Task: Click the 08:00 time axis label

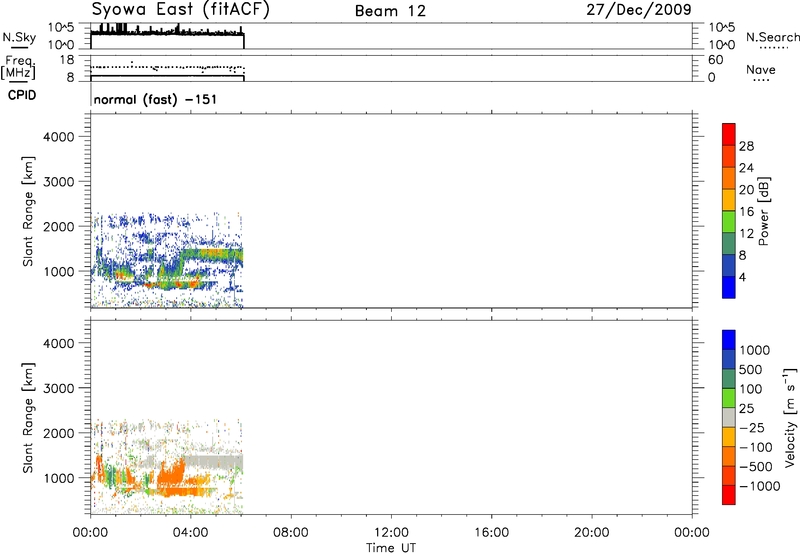Action: point(291,533)
